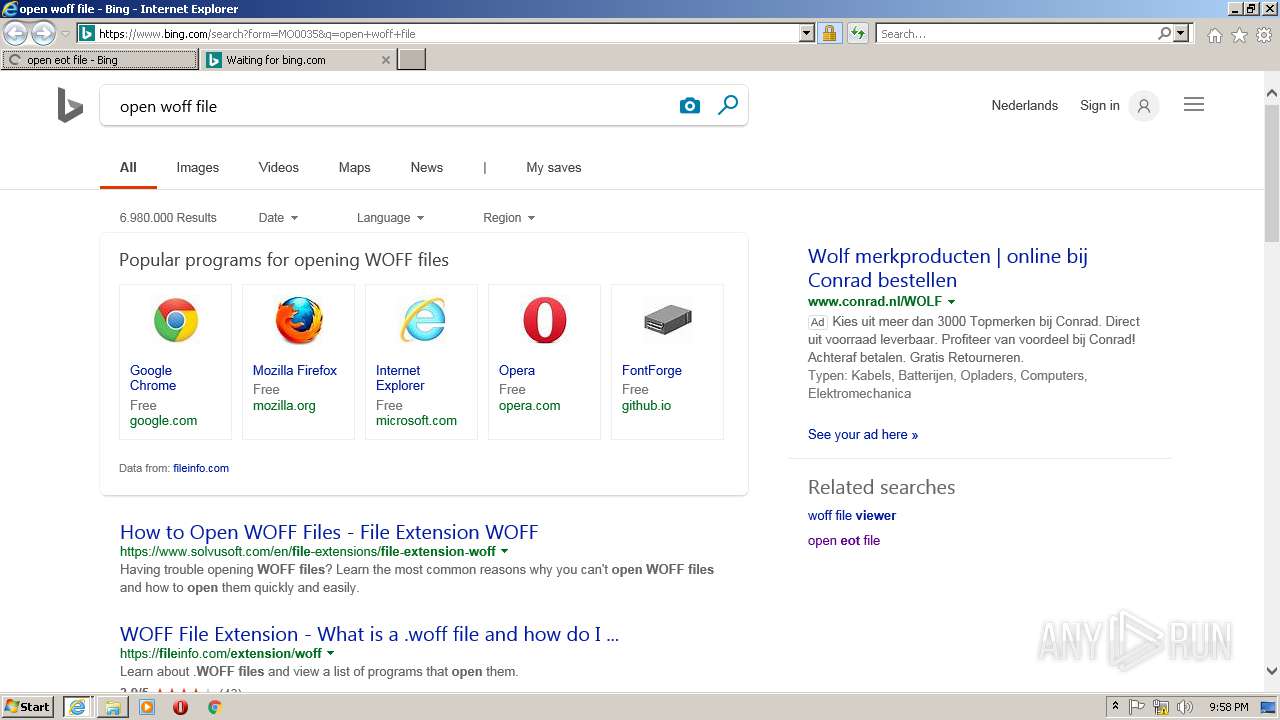Select the All results tab
Image resolution: width=1280 pixels, height=720 pixels.
[128, 168]
